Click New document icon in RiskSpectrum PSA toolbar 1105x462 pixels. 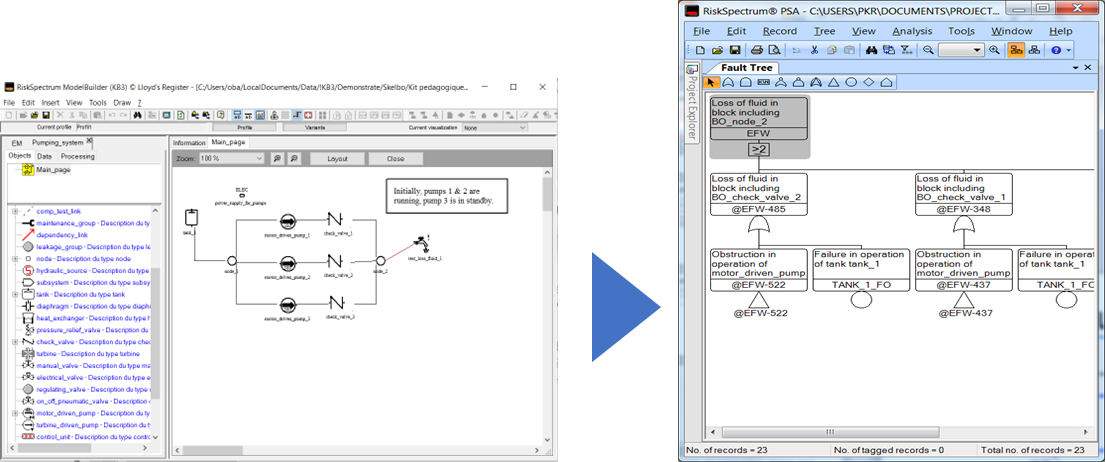700,50
